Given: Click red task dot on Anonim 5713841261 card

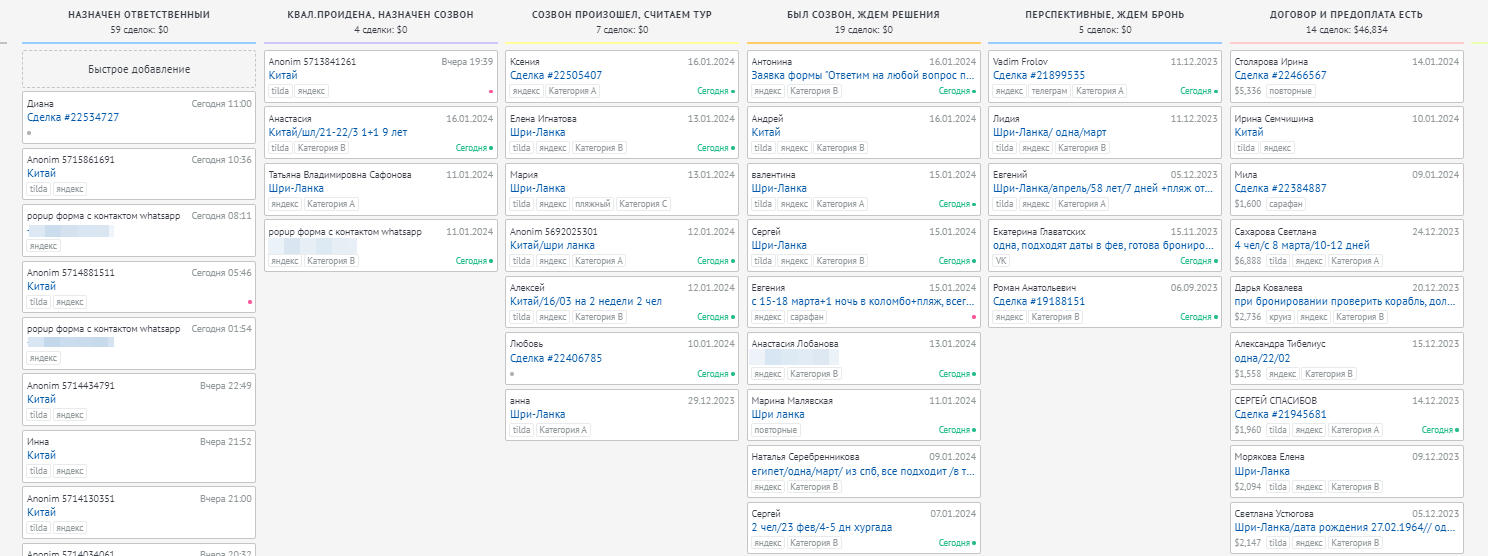Looking at the screenshot, I should click(x=491, y=91).
